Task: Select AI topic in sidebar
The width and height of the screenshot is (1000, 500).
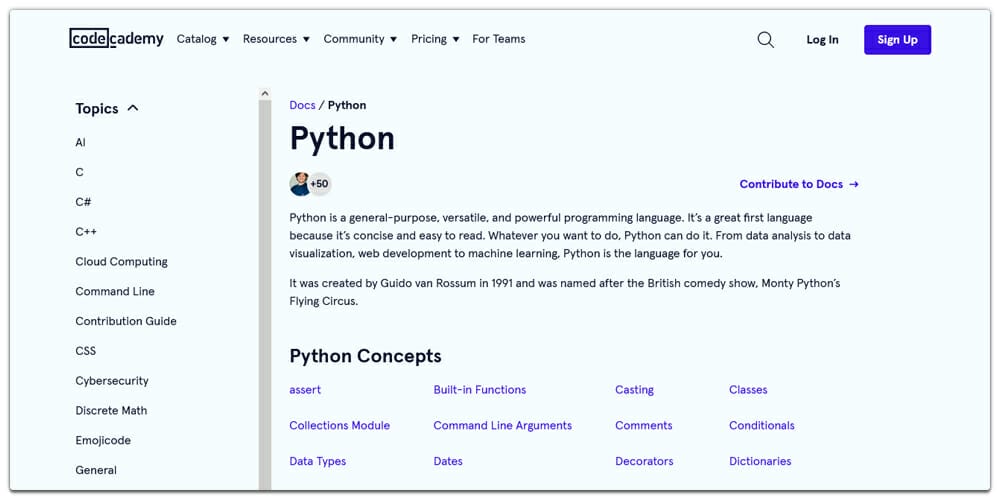Action: tap(80, 142)
